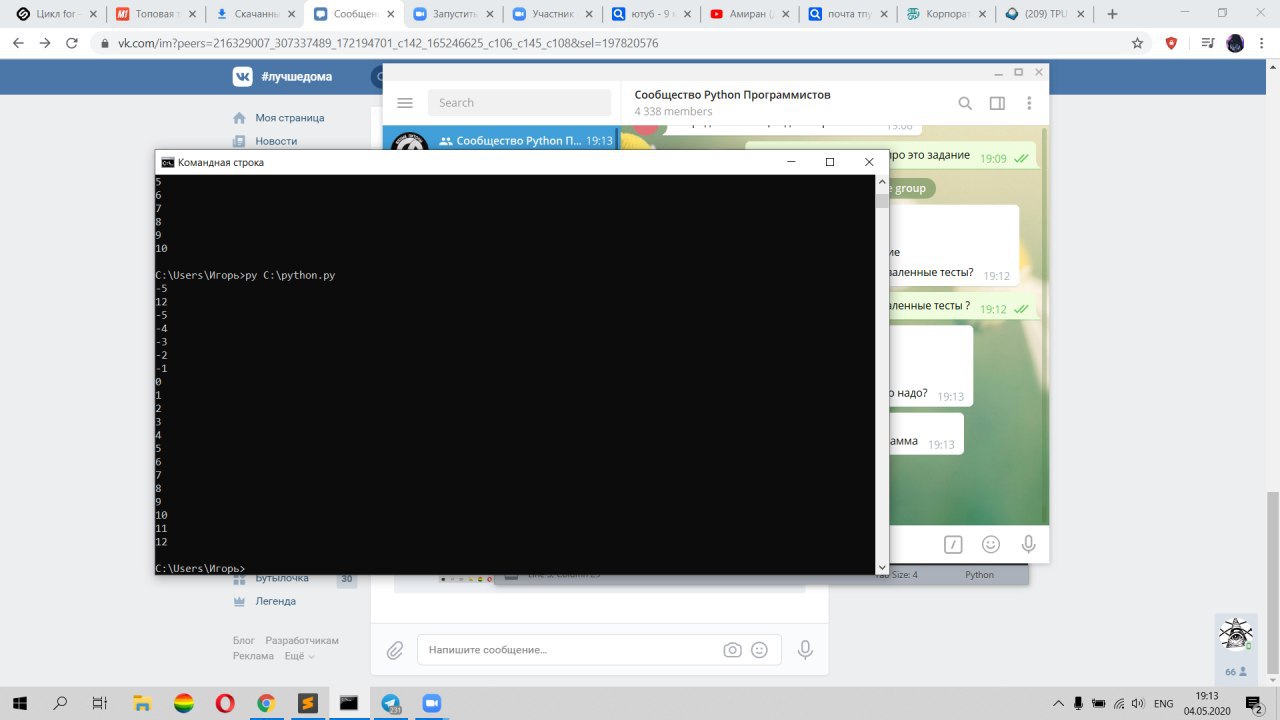The height and width of the screenshot is (720, 1280).
Task: Search in Telegram chat with magnifier icon
Action: [x=965, y=103]
